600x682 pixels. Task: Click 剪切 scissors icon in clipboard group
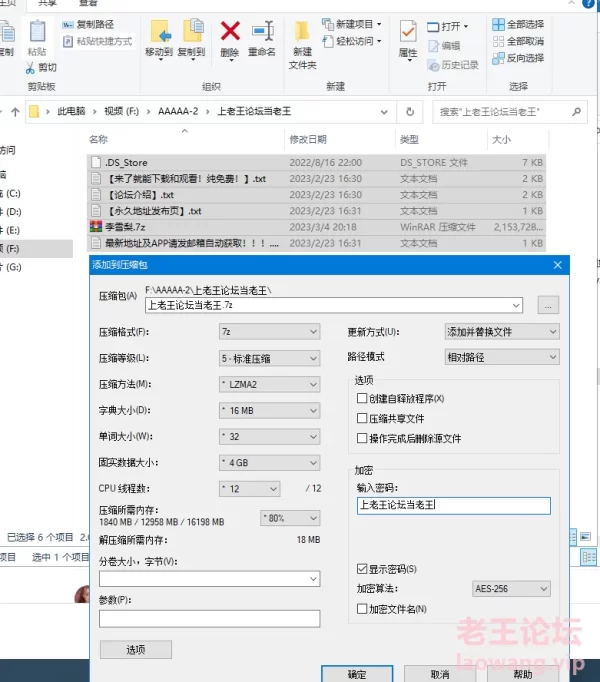[x=29, y=68]
